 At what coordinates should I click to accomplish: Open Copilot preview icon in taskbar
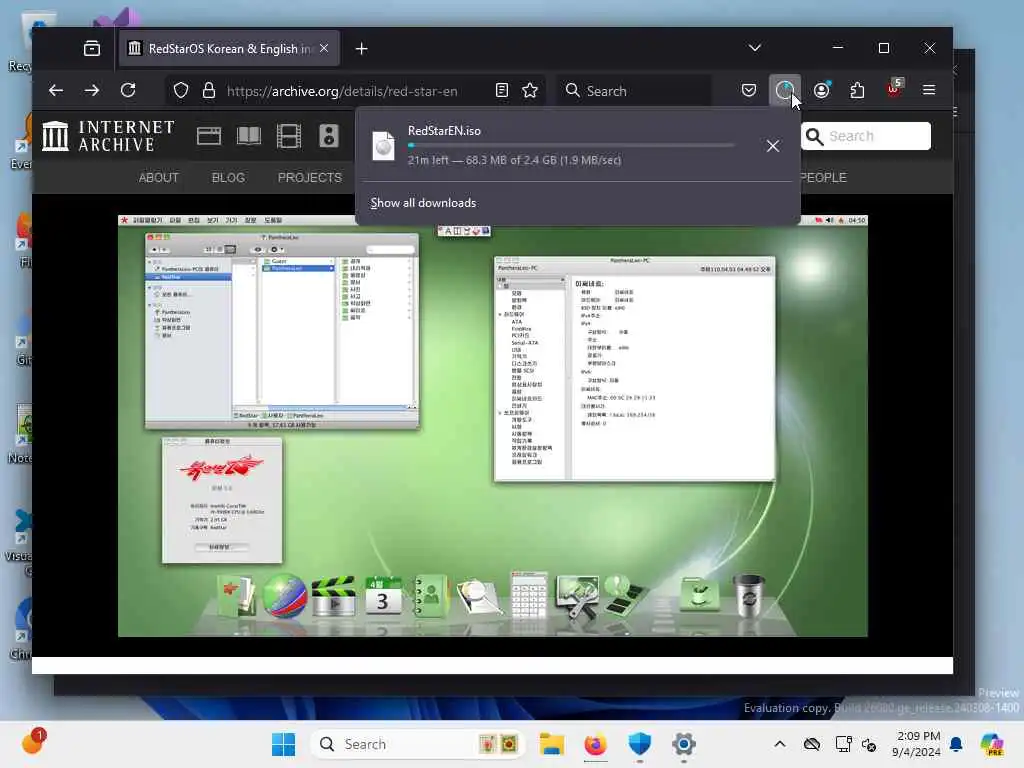coord(992,744)
